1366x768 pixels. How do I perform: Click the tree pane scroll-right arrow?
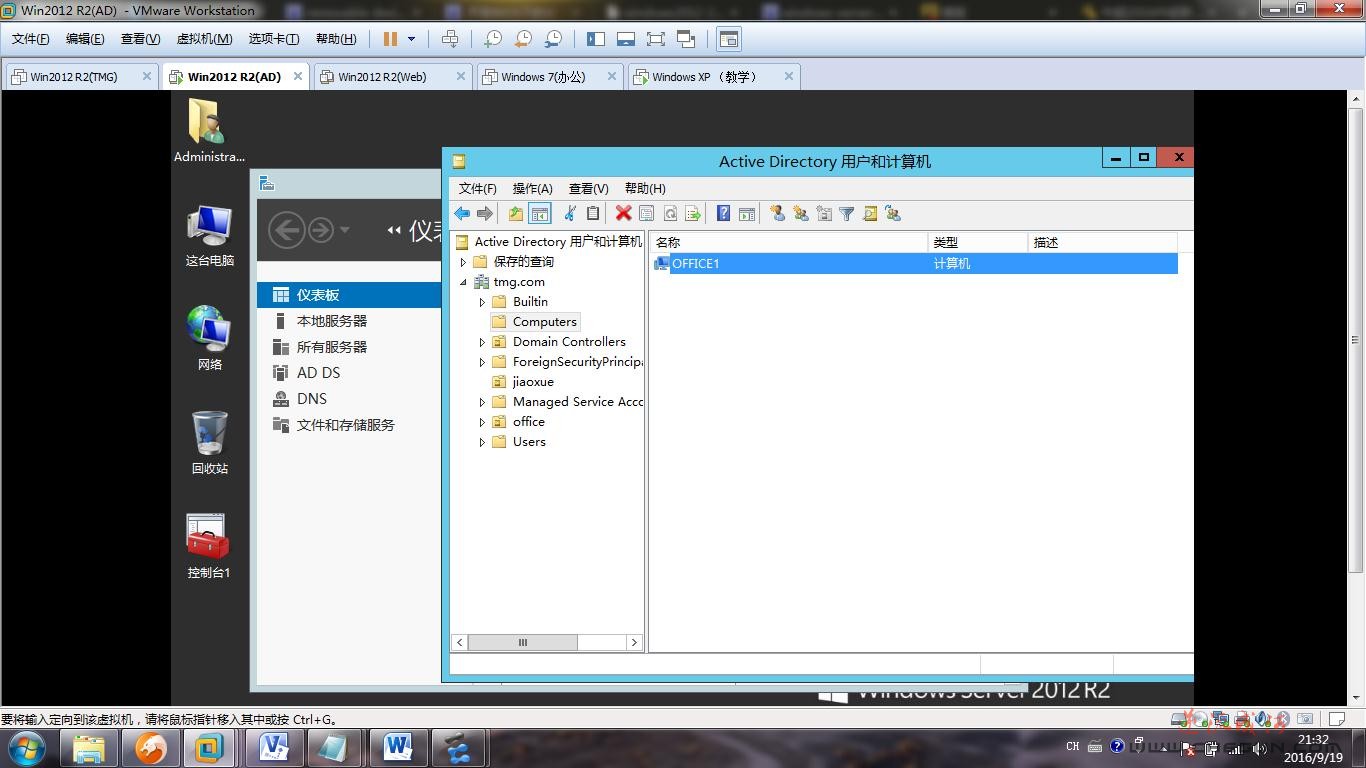pos(634,642)
